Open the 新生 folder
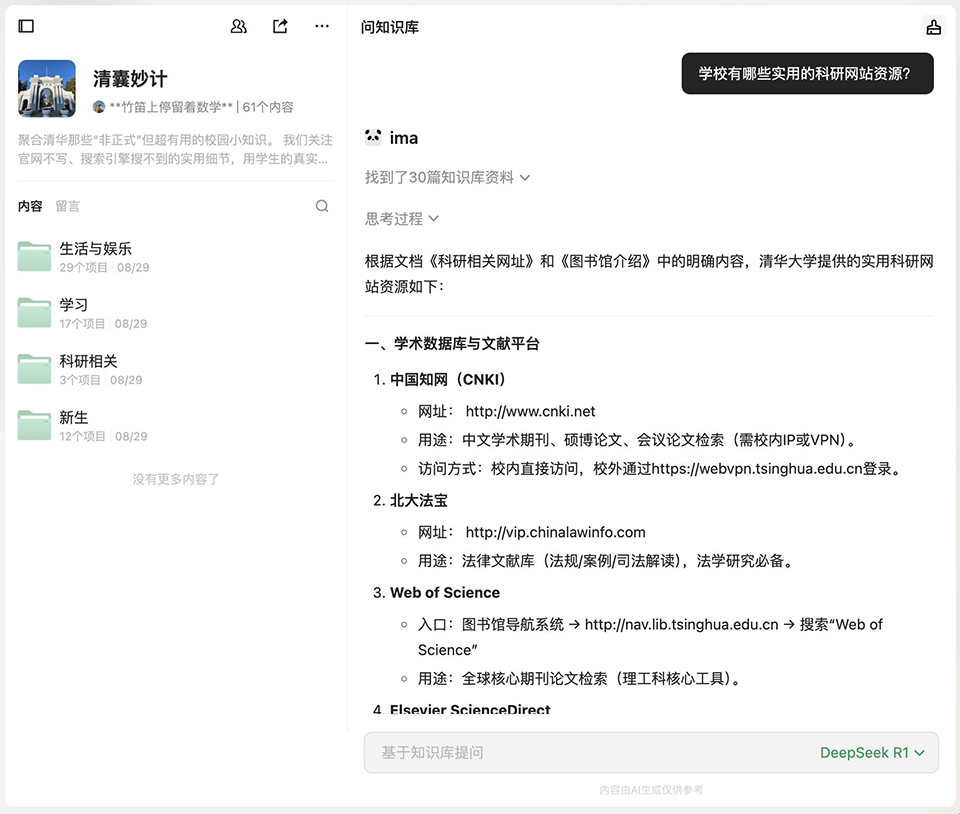Screen dimensions: 960x814 [x=74, y=417]
